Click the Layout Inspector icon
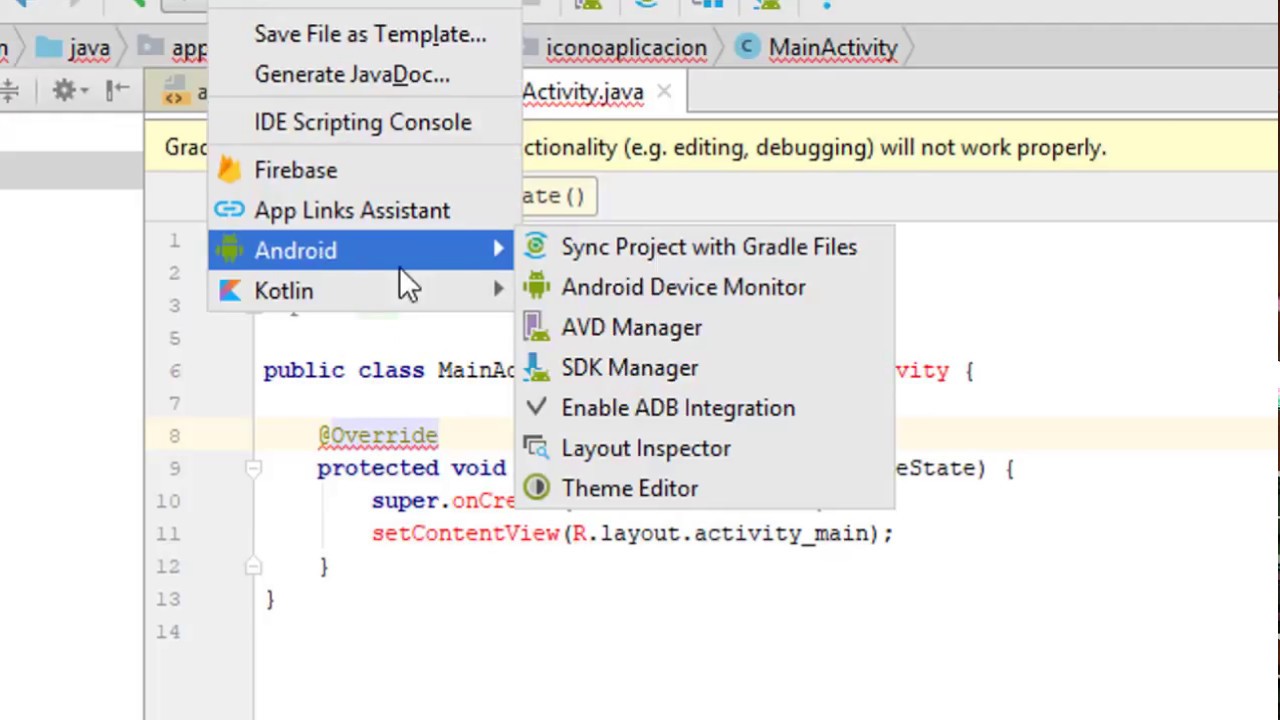The height and width of the screenshot is (720, 1280). 537,448
